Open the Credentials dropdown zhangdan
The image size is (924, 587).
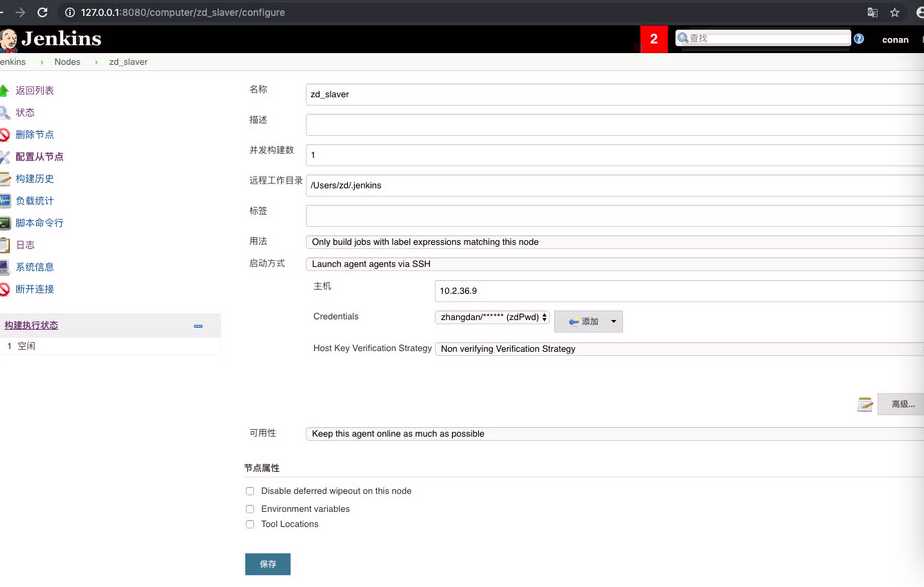(492, 318)
